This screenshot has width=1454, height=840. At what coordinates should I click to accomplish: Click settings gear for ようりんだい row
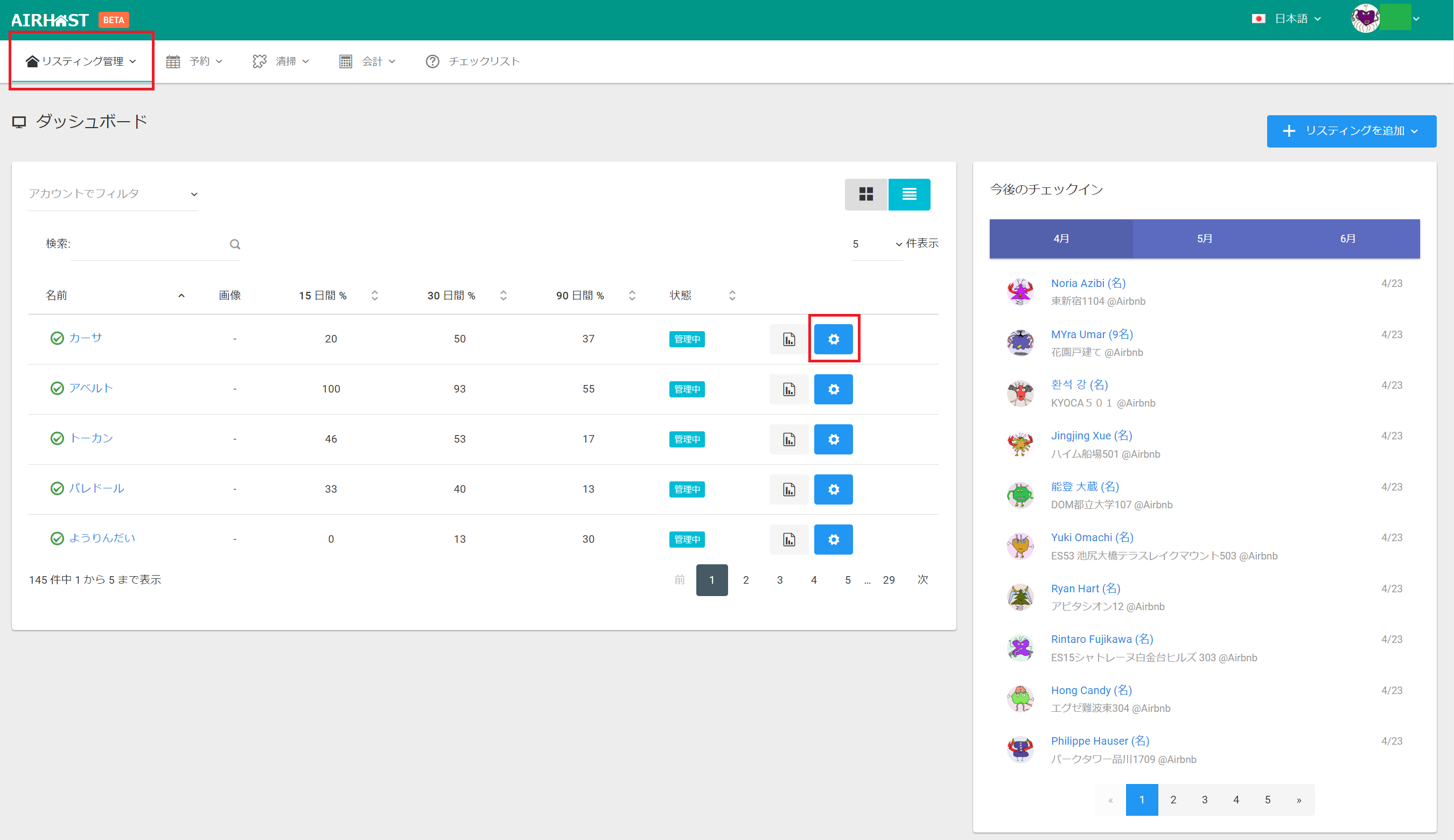[x=833, y=540]
